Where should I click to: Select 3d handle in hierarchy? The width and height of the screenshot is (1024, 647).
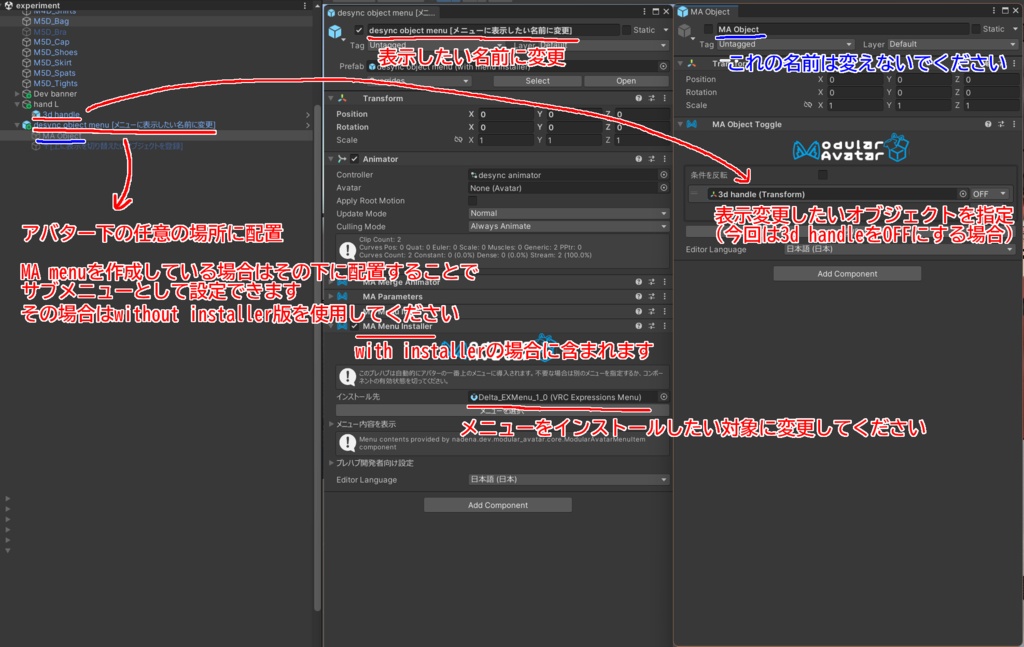click(61, 115)
